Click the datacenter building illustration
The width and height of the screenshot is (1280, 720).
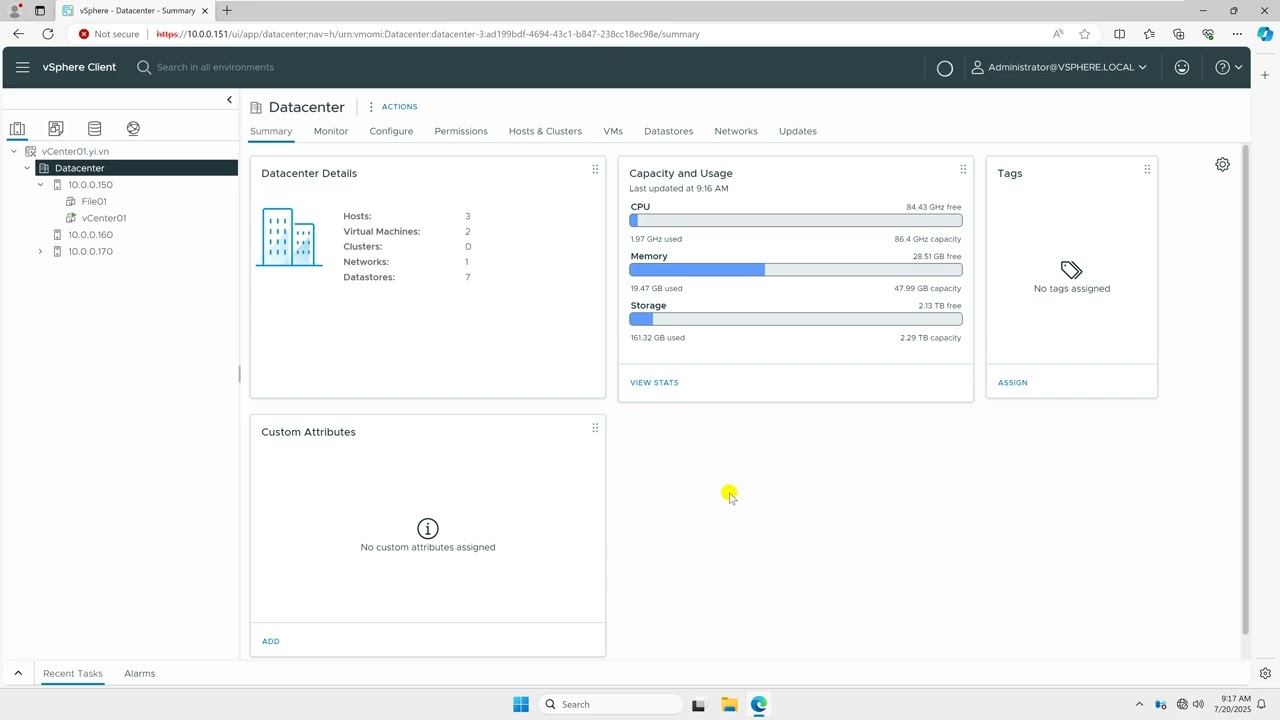point(289,237)
